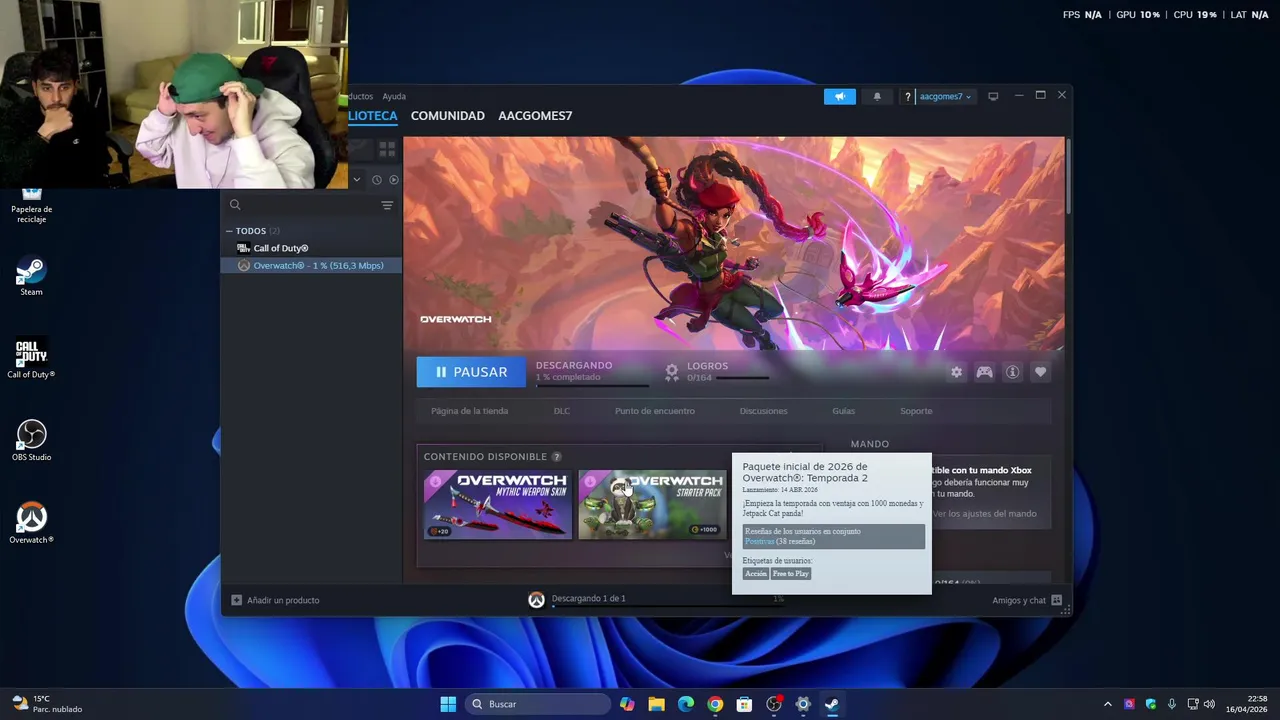
Task: Open Steam notifications bell
Action: [877, 96]
